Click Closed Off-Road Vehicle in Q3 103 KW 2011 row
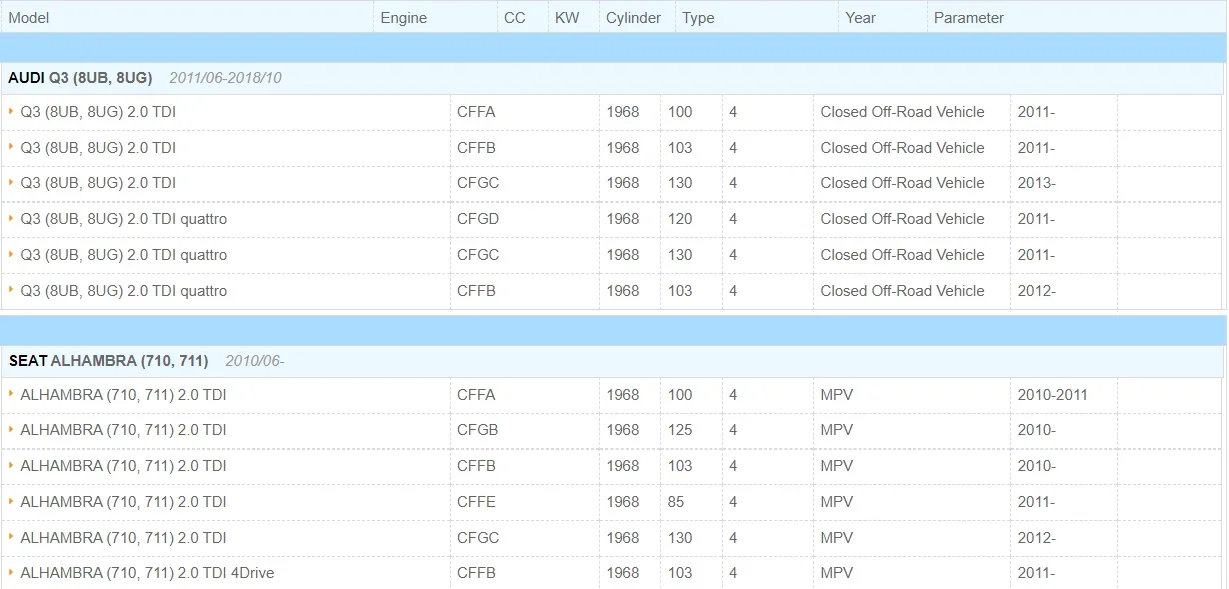The image size is (1229, 589). coord(902,148)
